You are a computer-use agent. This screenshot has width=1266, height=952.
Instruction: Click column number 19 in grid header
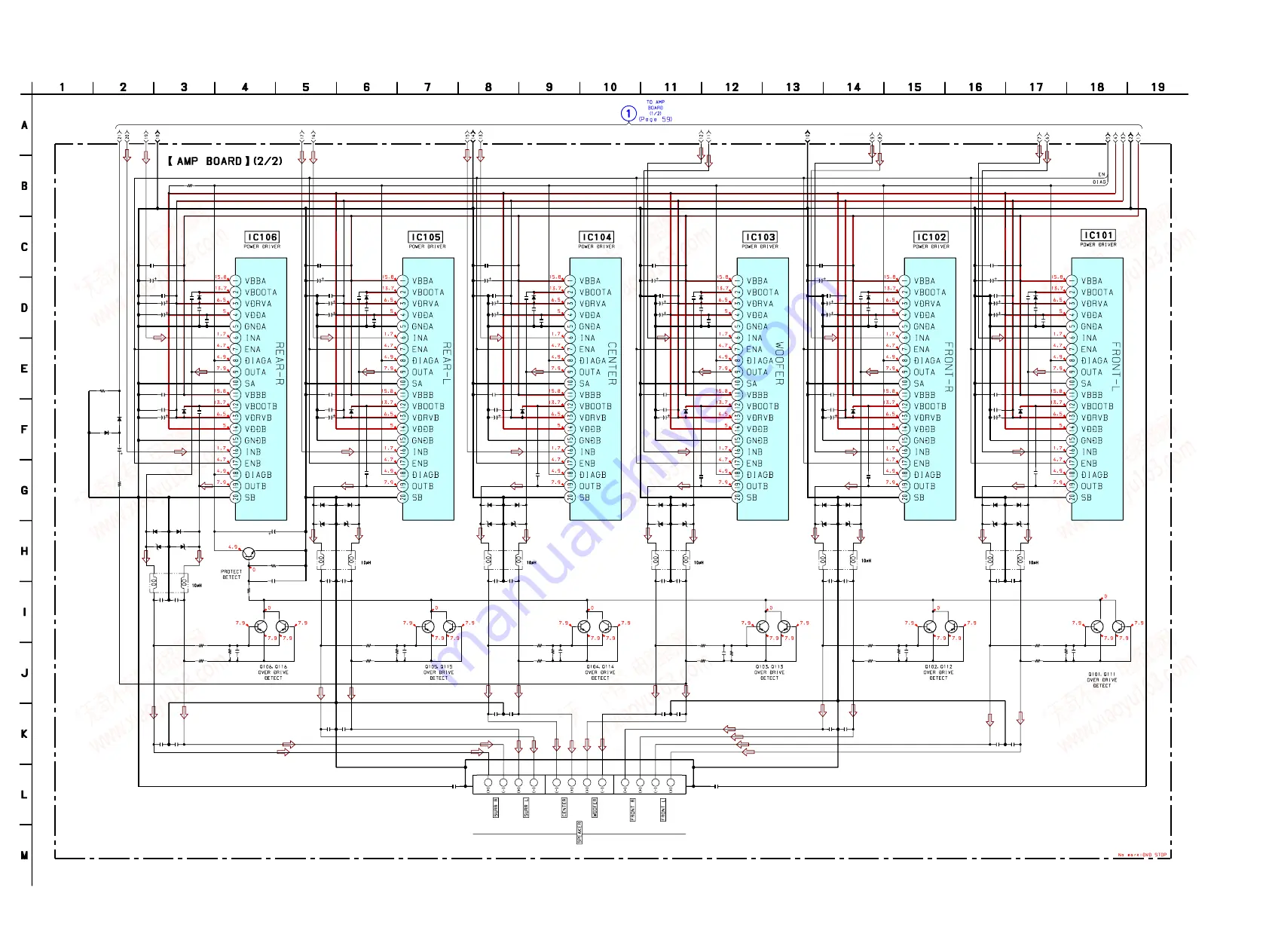1158,87
